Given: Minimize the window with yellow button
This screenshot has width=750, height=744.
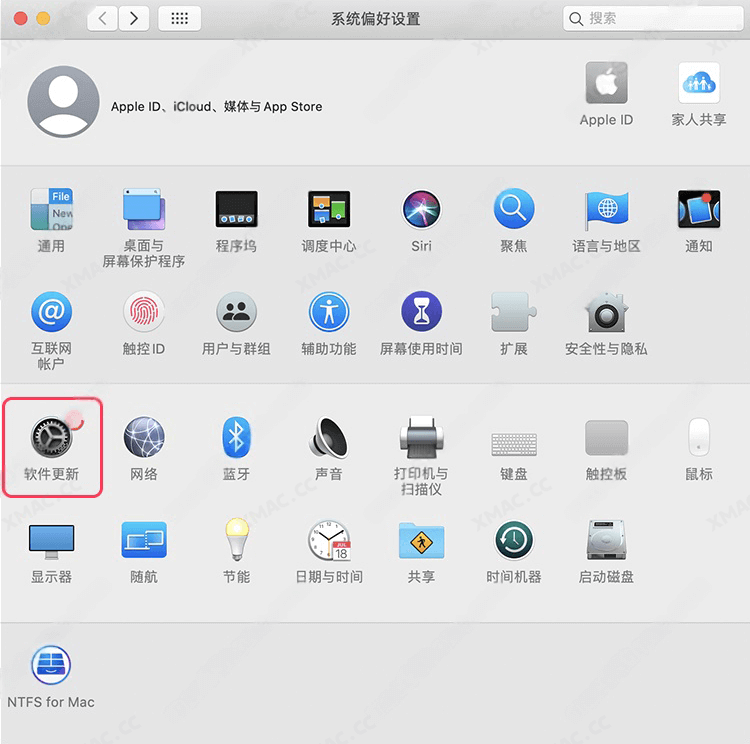Looking at the screenshot, I should [44, 19].
